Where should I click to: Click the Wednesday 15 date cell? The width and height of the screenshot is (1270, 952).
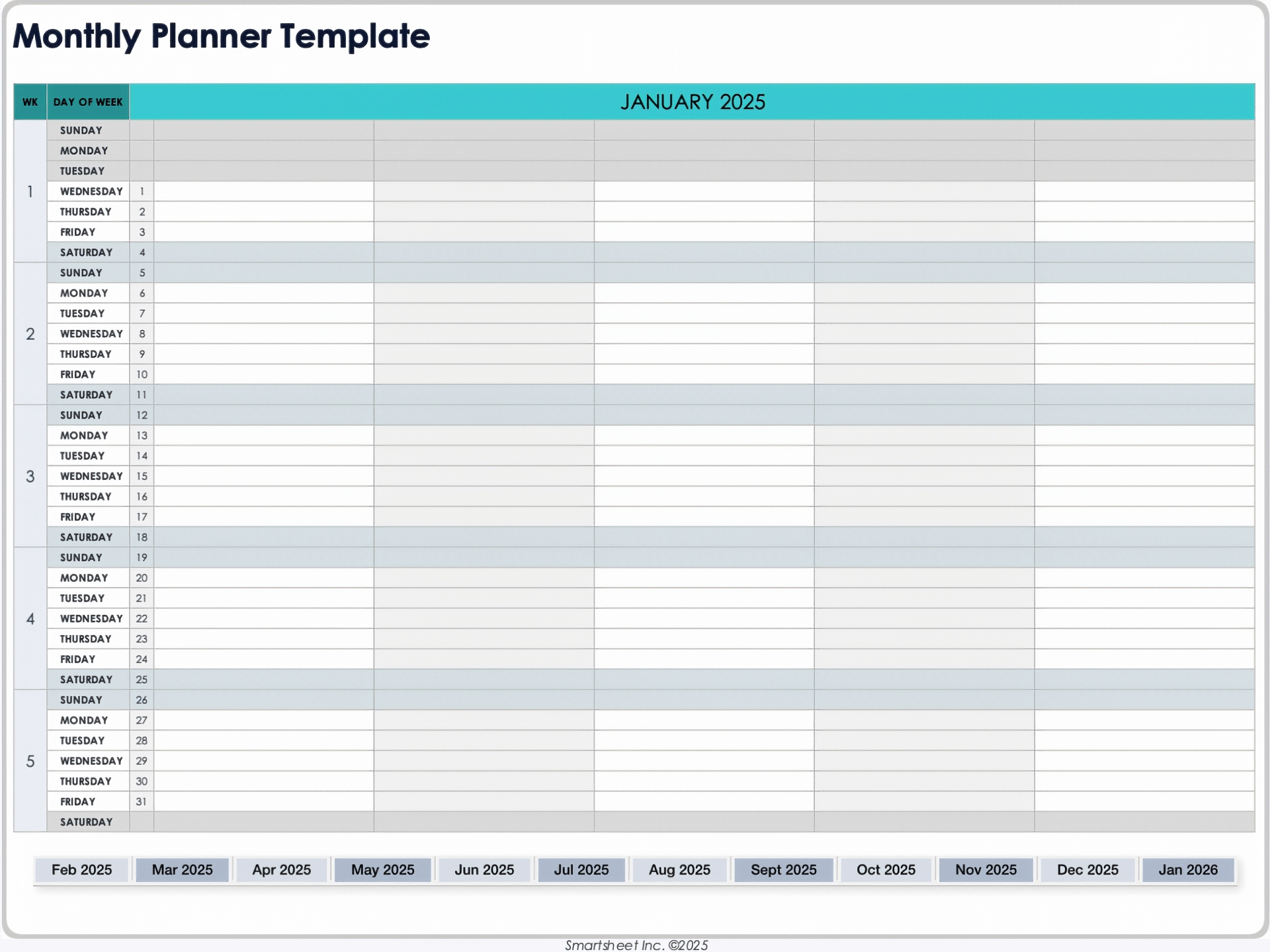pos(142,476)
